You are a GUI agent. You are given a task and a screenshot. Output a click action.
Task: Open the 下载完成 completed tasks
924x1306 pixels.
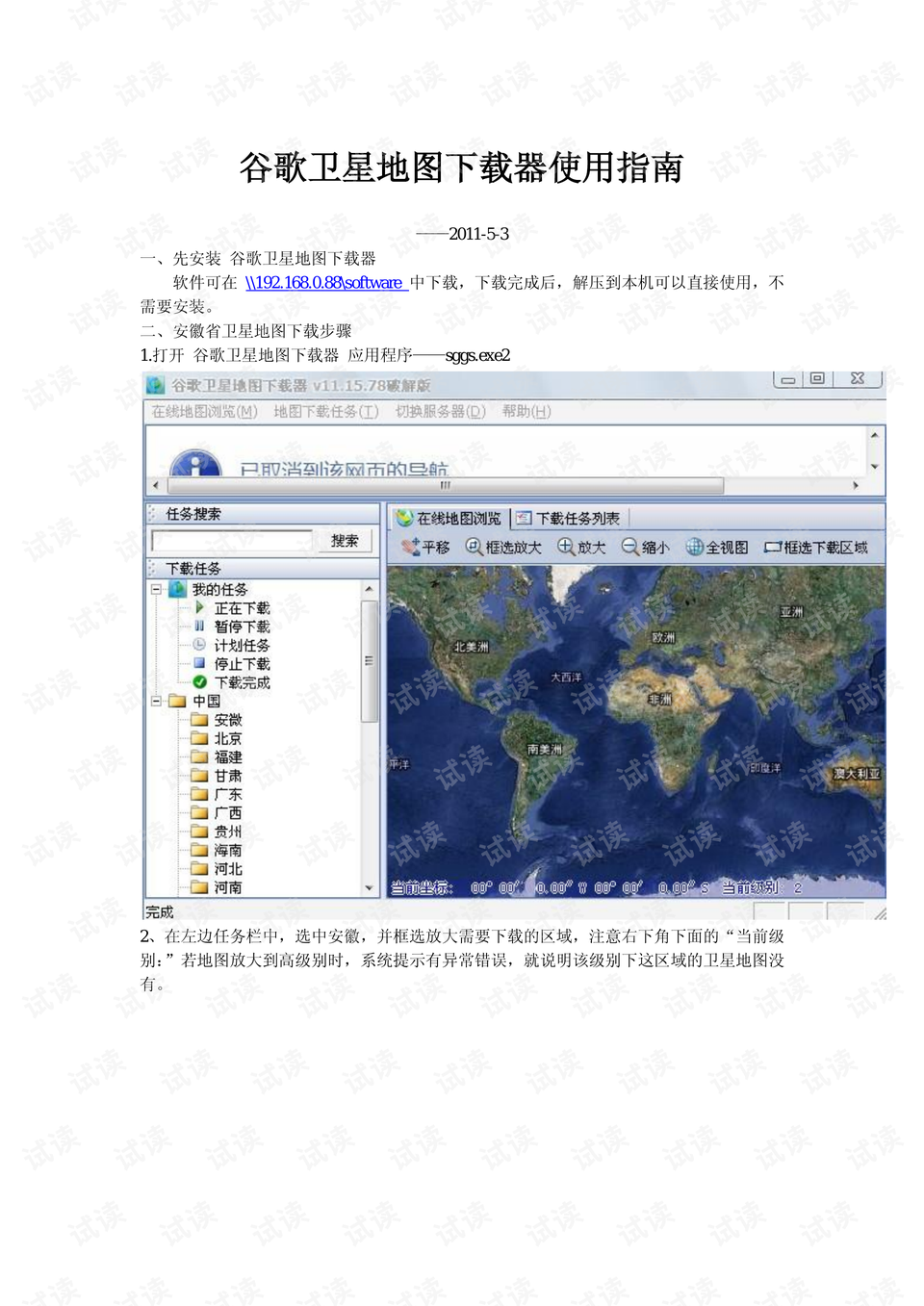[x=232, y=682]
